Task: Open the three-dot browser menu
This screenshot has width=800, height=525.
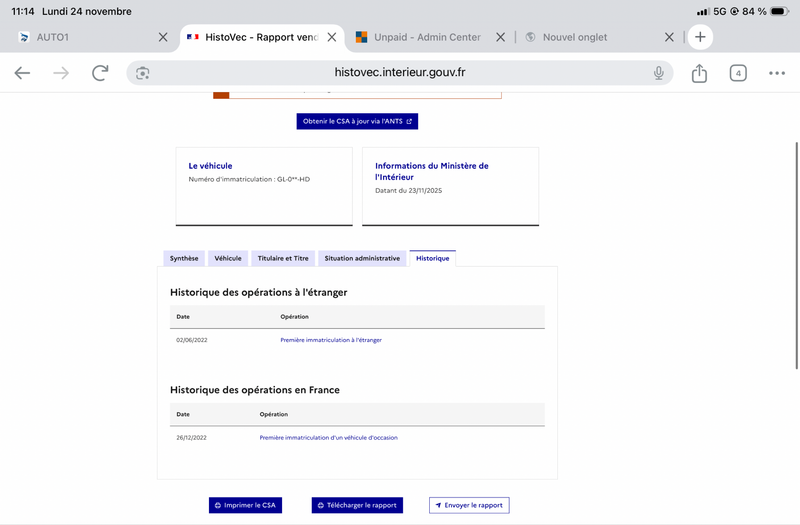Action: (x=777, y=73)
